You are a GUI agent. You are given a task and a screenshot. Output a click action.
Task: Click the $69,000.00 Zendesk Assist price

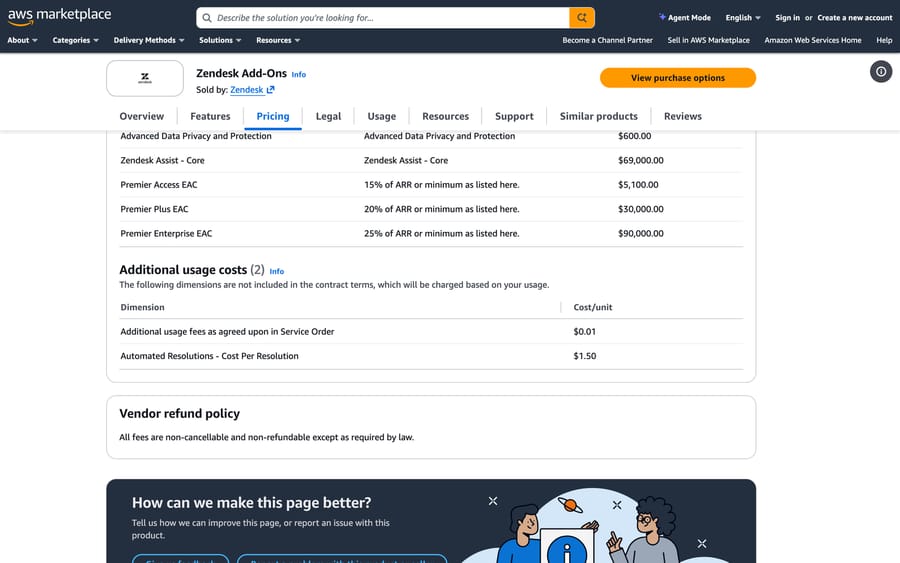641,161
